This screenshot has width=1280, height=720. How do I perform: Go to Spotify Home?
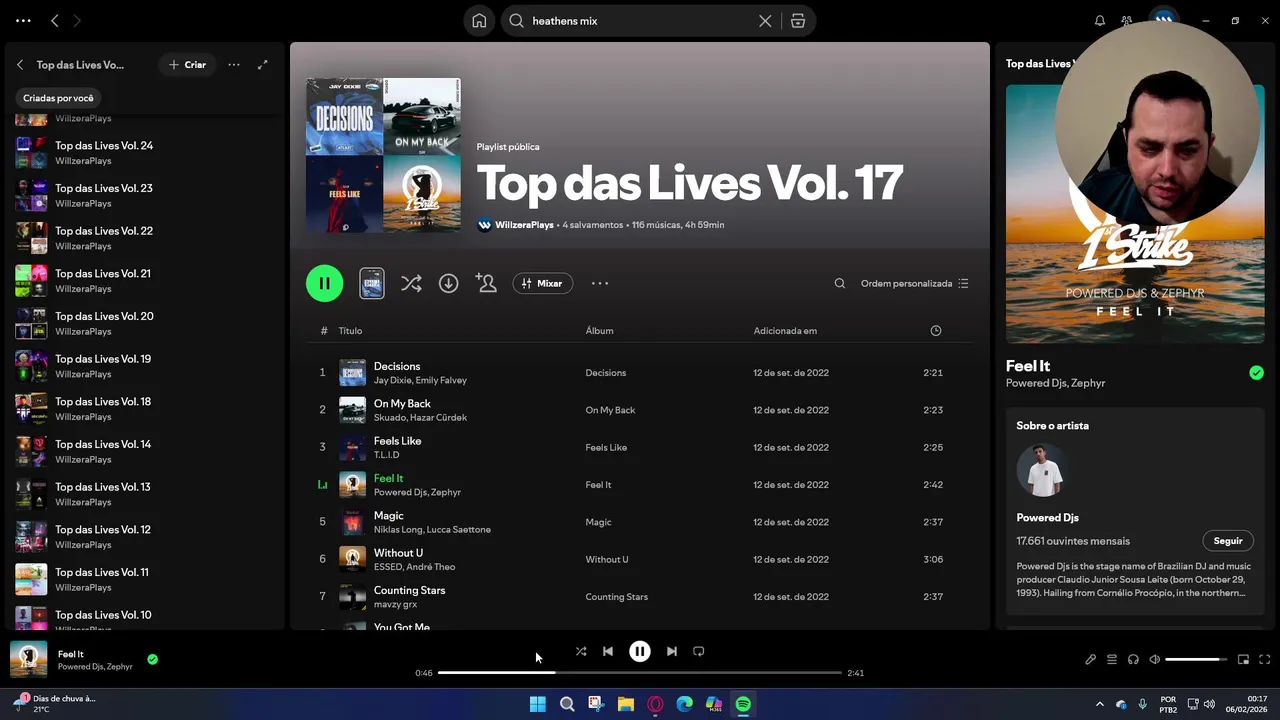point(479,21)
